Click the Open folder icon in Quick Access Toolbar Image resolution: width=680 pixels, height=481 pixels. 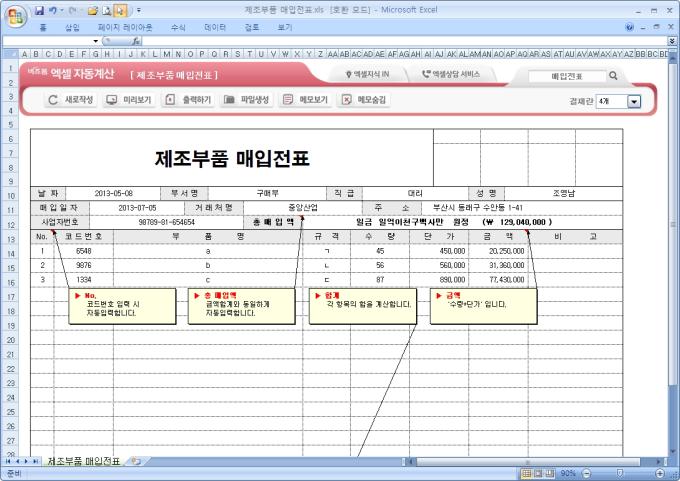coord(92,10)
